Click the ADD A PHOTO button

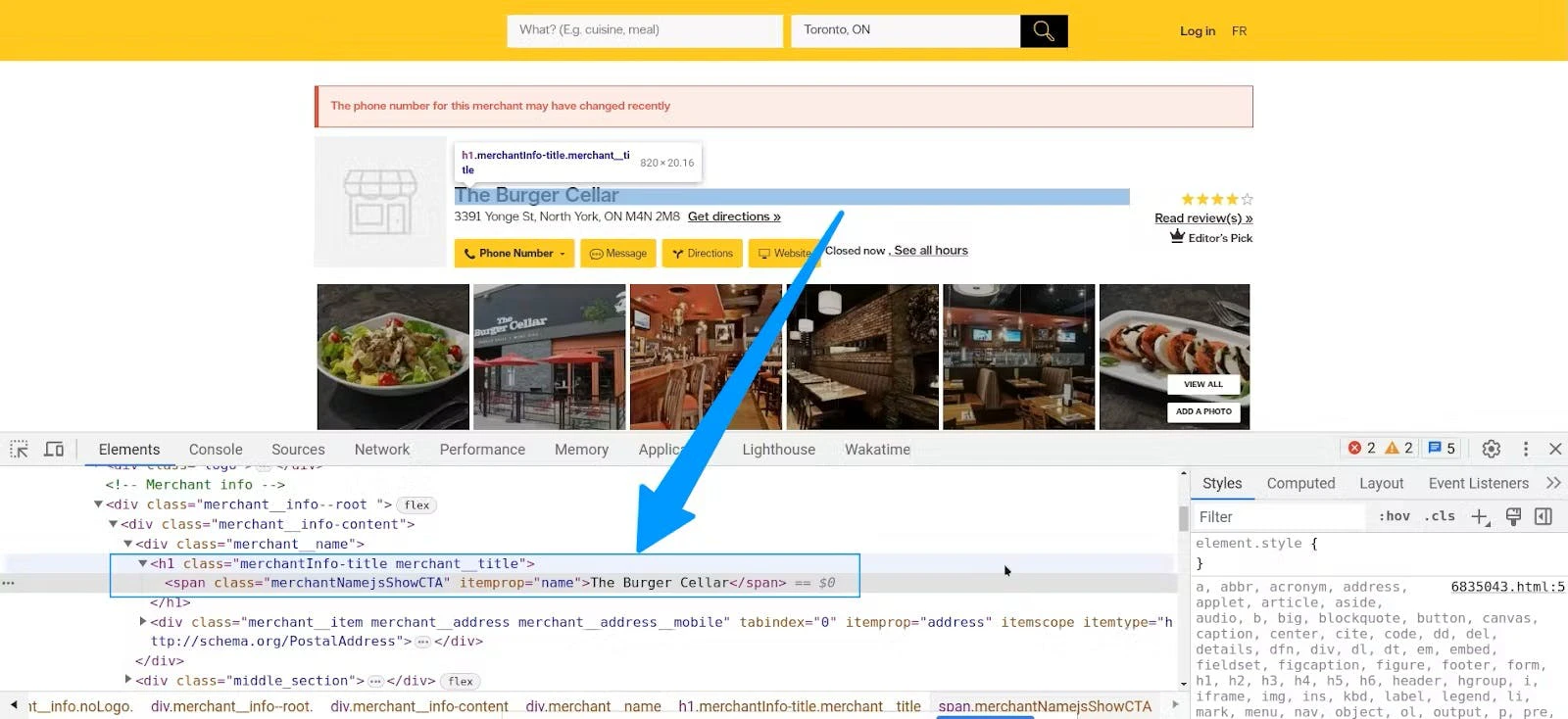pos(1203,411)
